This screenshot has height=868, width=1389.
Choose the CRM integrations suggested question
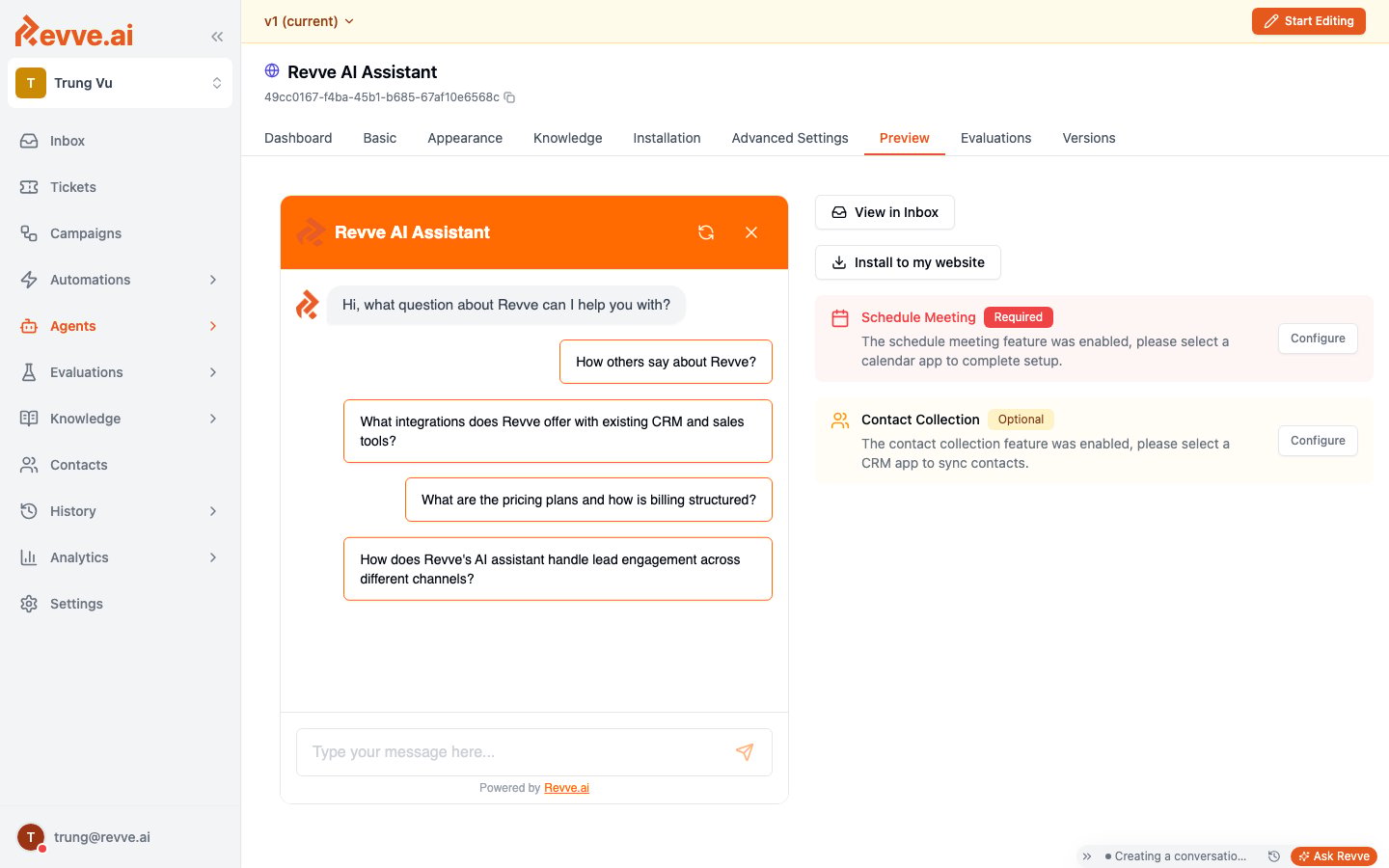coord(558,431)
